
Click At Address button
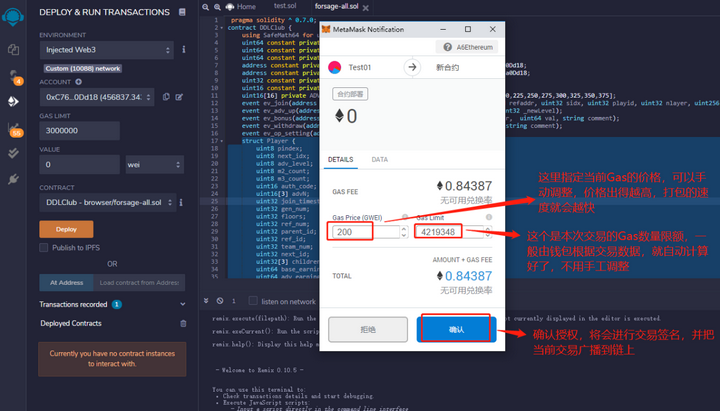(x=67, y=282)
